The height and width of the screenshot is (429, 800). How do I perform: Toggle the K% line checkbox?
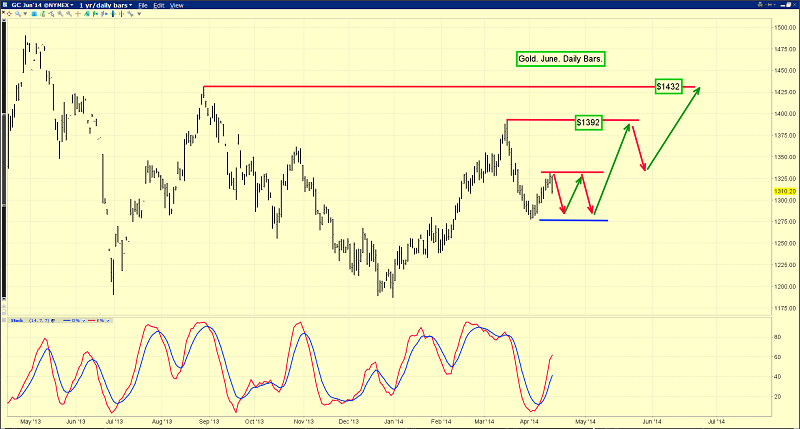click(108, 321)
